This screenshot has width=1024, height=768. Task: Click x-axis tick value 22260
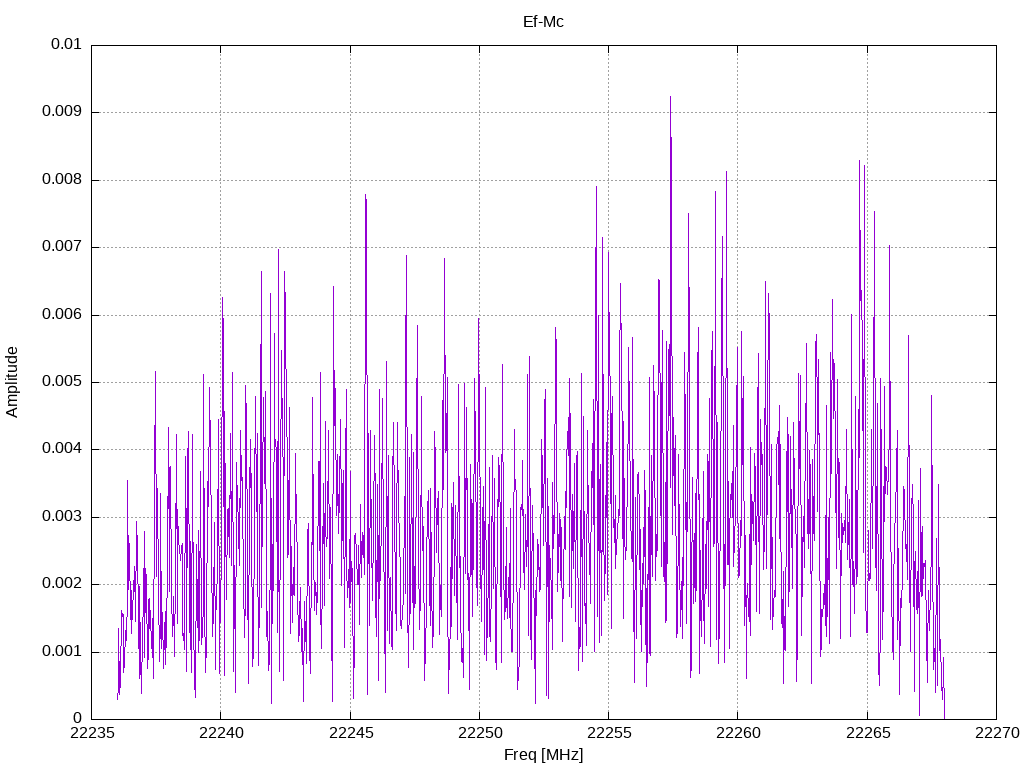point(738,733)
